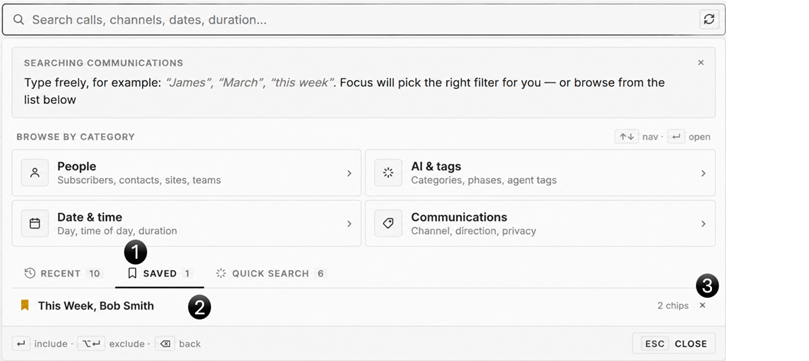This screenshot has height=361, width=809.
Task: Switch to the Recent tab
Action: click(63, 273)
